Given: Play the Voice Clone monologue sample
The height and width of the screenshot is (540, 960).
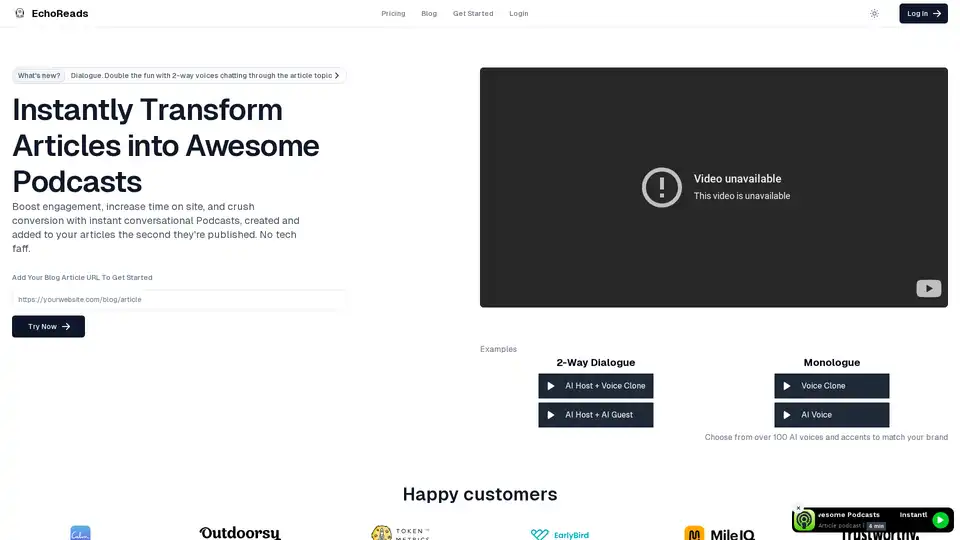Looking at the screenshot, I should pos(831,386).
